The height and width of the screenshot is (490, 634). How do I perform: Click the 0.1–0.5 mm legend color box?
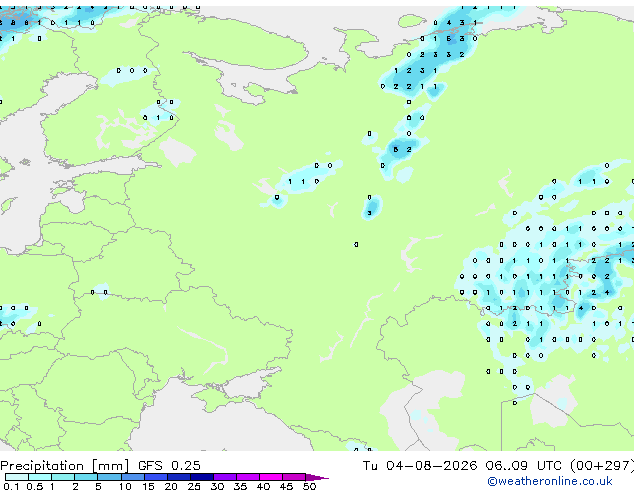[x=17, y=477]
